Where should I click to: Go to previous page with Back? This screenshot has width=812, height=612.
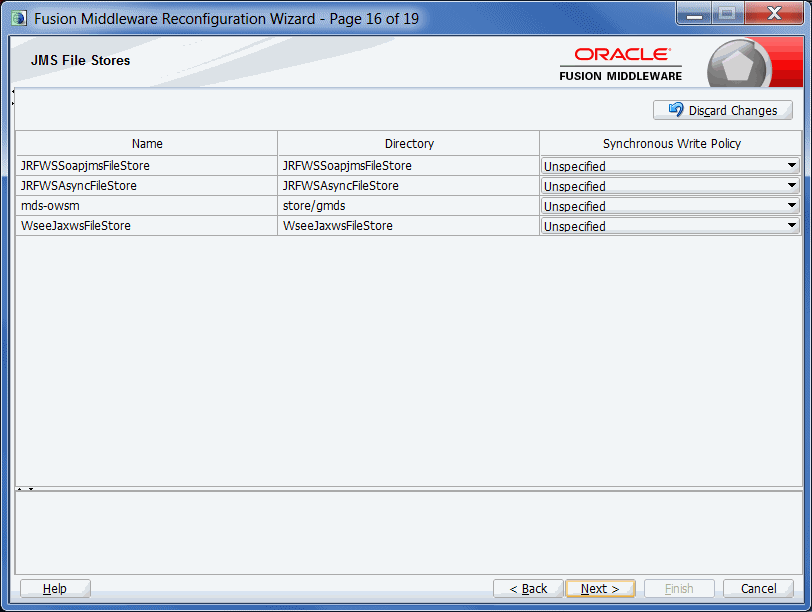pos(528,589)
